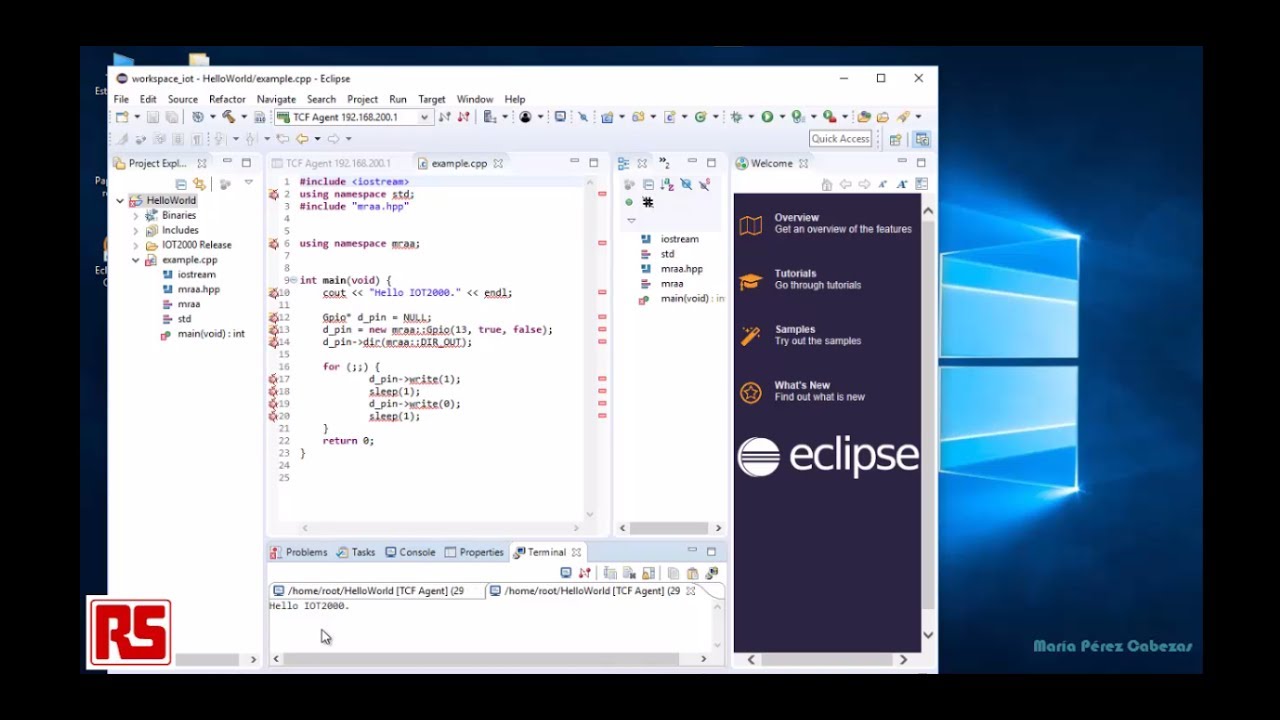
Task: Click Link with Editor in Project Explorer
Action: (x=199, y=184)
